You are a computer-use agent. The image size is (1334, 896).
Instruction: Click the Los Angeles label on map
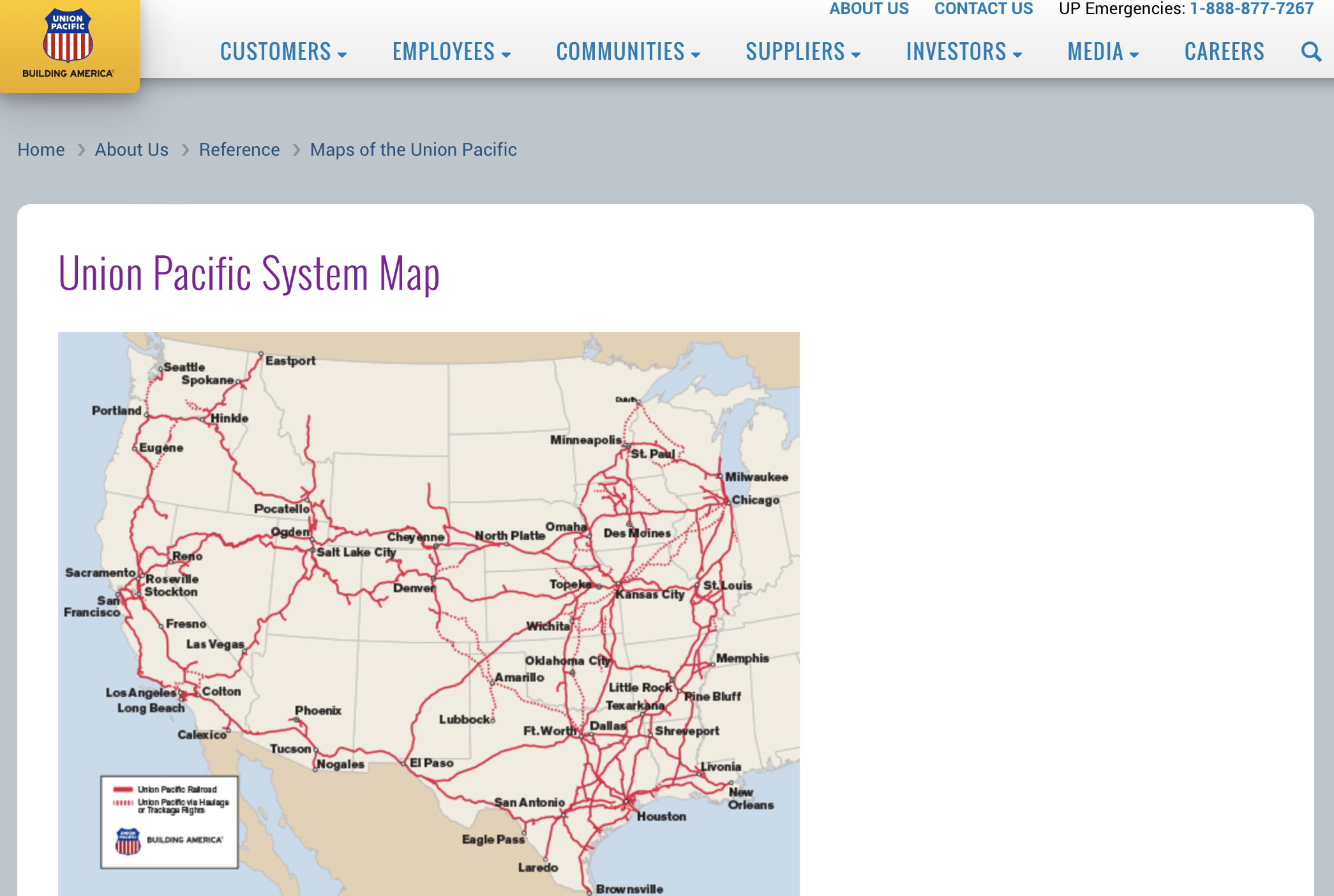click(141, 692)
